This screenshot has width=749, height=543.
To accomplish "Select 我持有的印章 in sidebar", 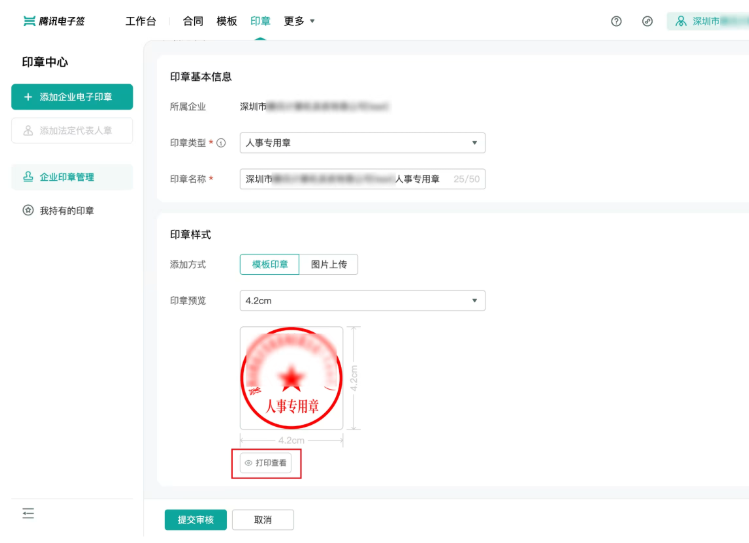I will tap(66, 211).
